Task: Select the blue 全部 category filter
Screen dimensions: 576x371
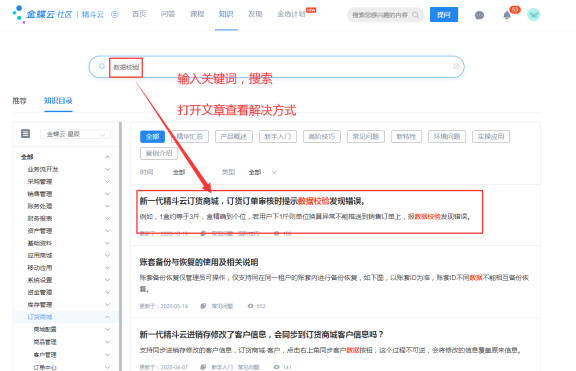Action: [152, 137]
